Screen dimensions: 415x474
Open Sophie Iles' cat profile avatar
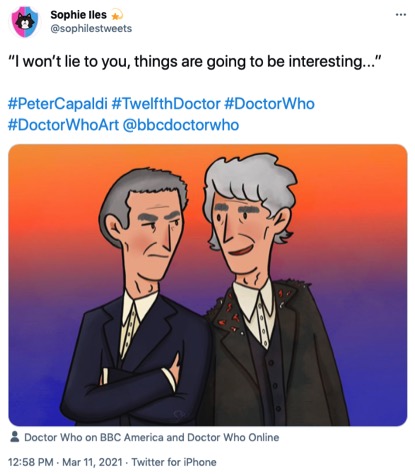[23, 21]
